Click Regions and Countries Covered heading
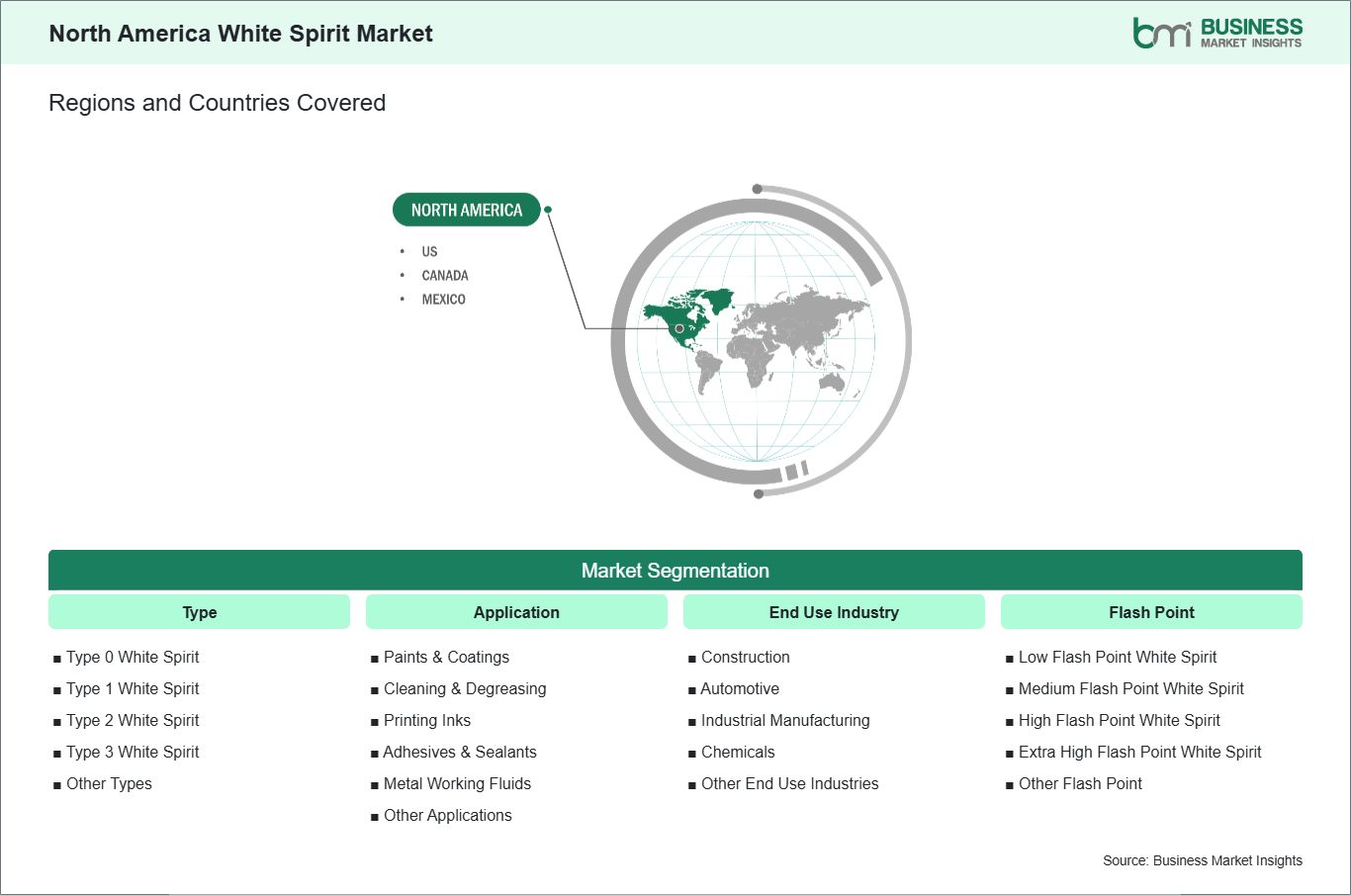This screenshot has height=896, width=1351. click(x=218, y=103)
